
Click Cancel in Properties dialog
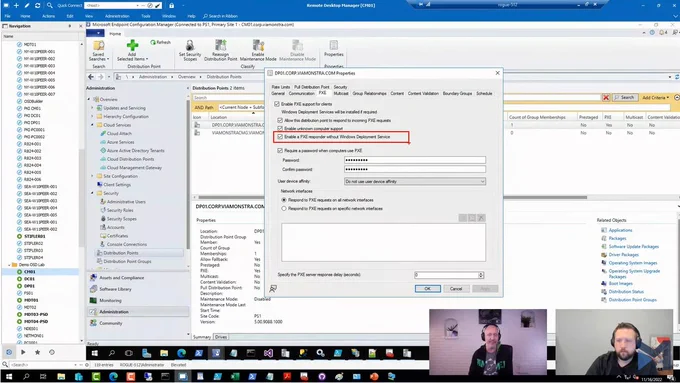point(456,288)
